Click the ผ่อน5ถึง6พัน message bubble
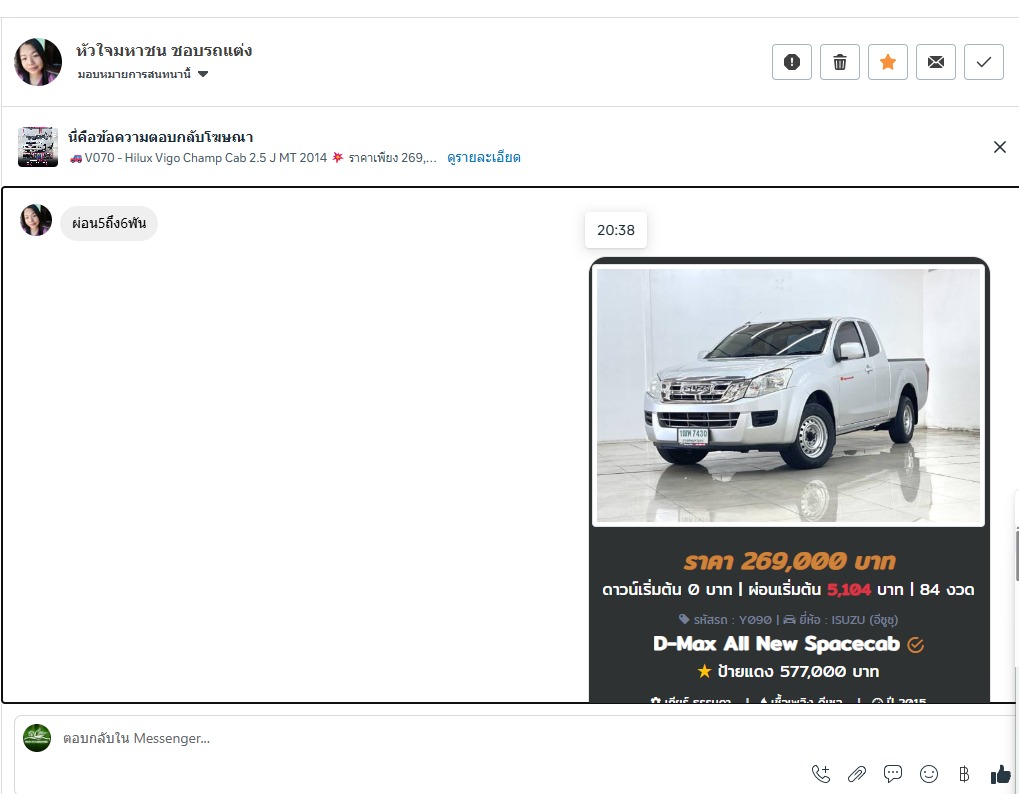Image resolution: width=1019 pixels, height=794 pixels. (x=109, y=224)
